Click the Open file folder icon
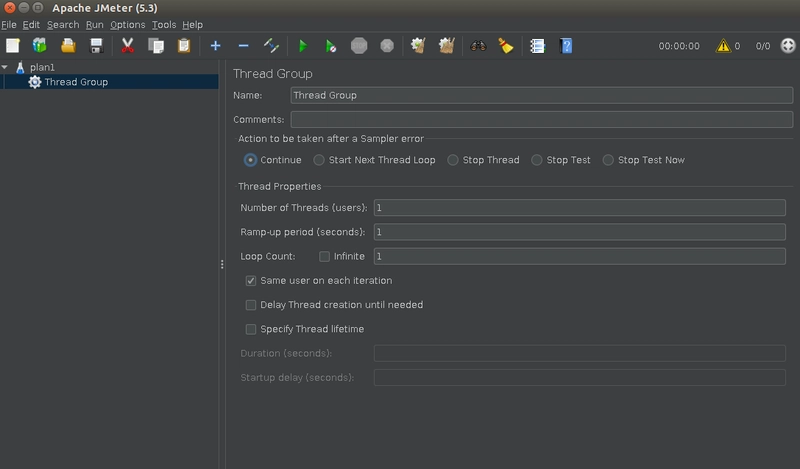800x469 pixels. tap(68, 46)
